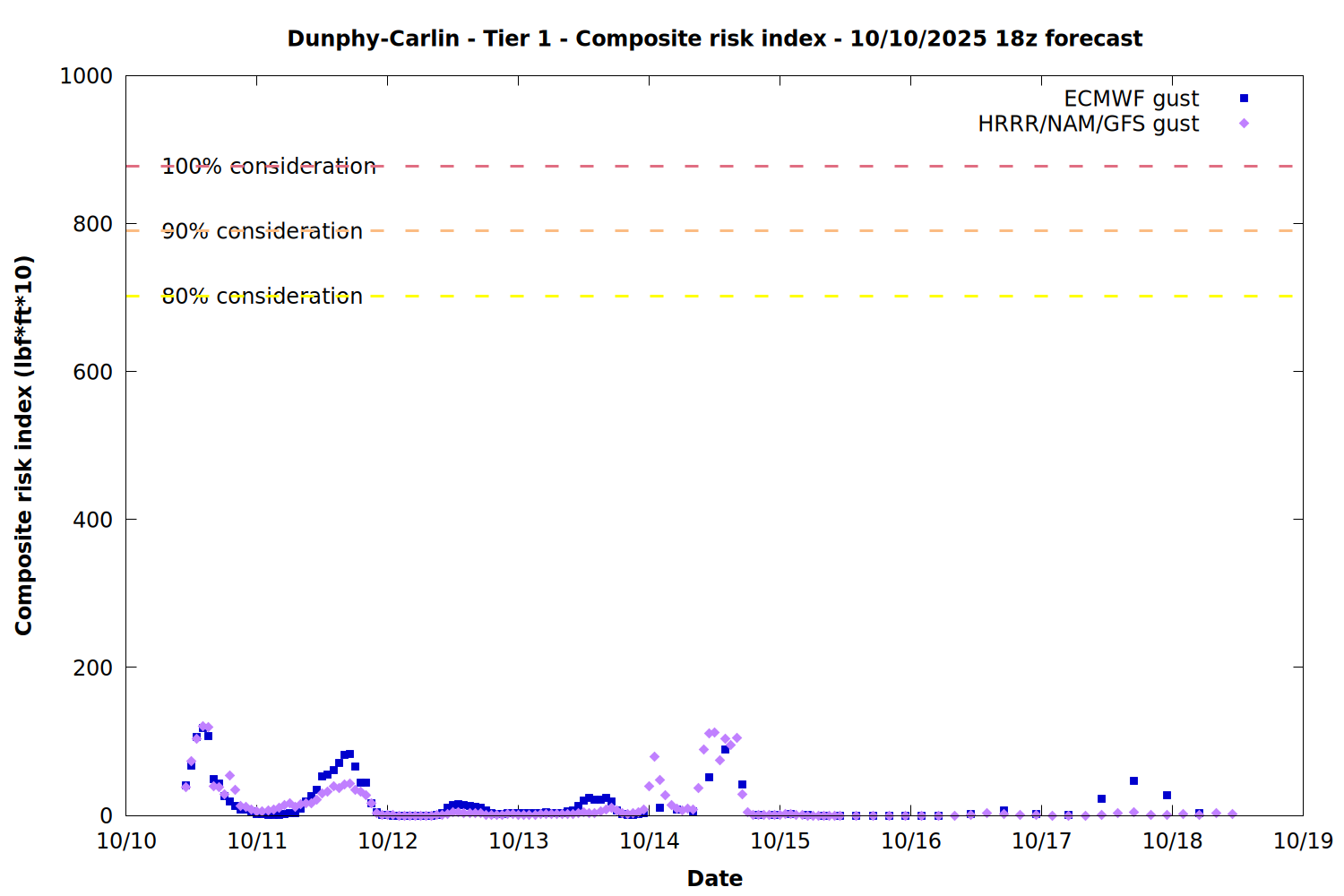Click the Composite risk index y-axis title

[x=24, y=445]
